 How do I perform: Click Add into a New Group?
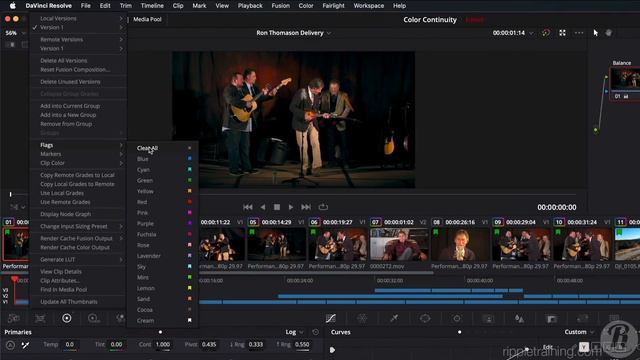(x=78, y=115)
